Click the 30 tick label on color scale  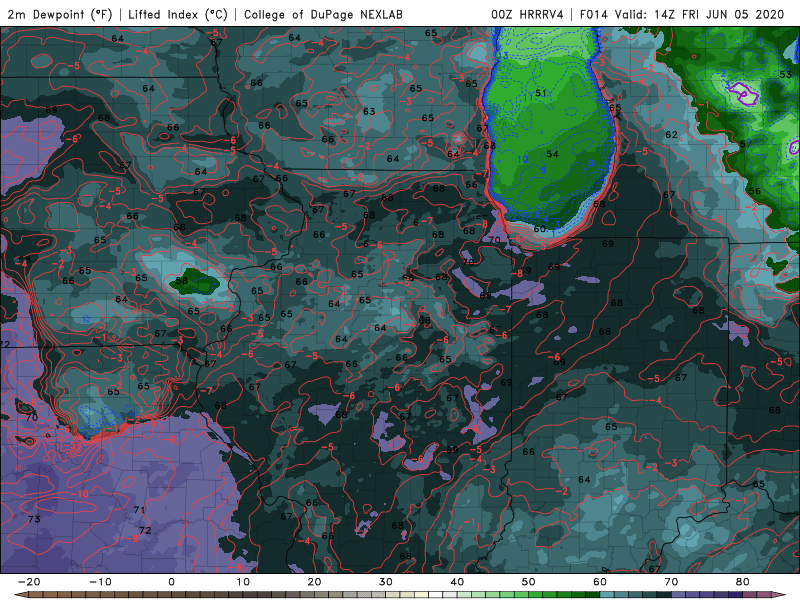386,582
